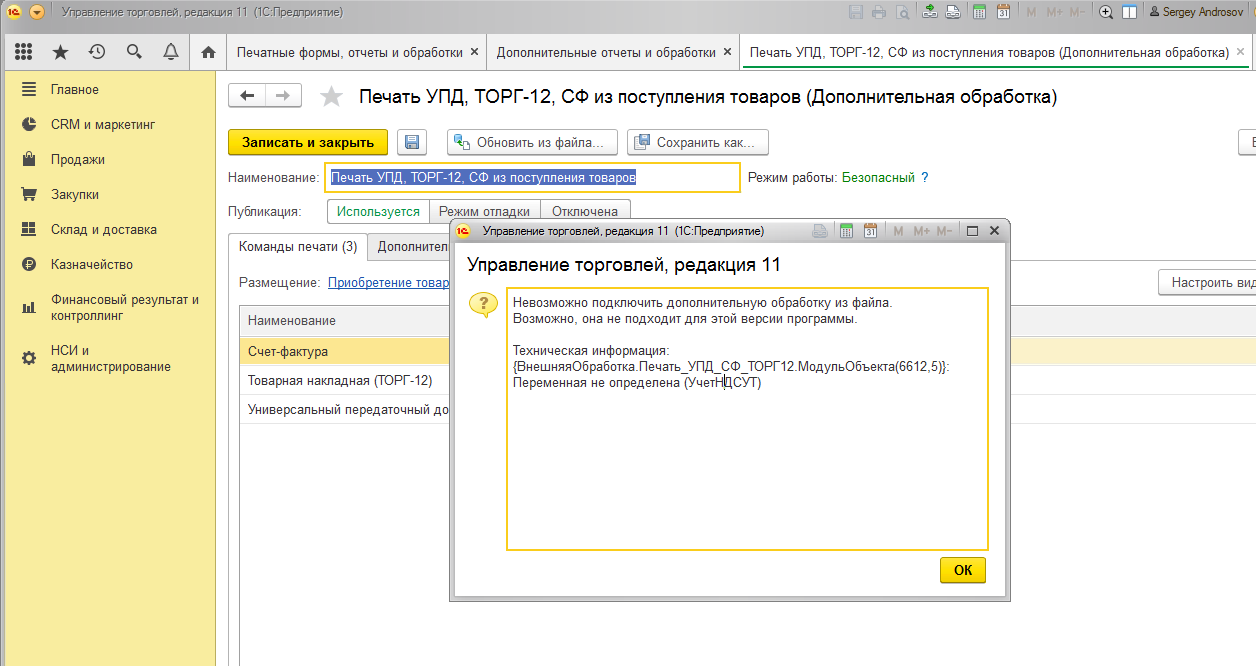Viewport: 1256px width, 666px height.
Task: Select Используется publication option
Action: pos(378,211)
